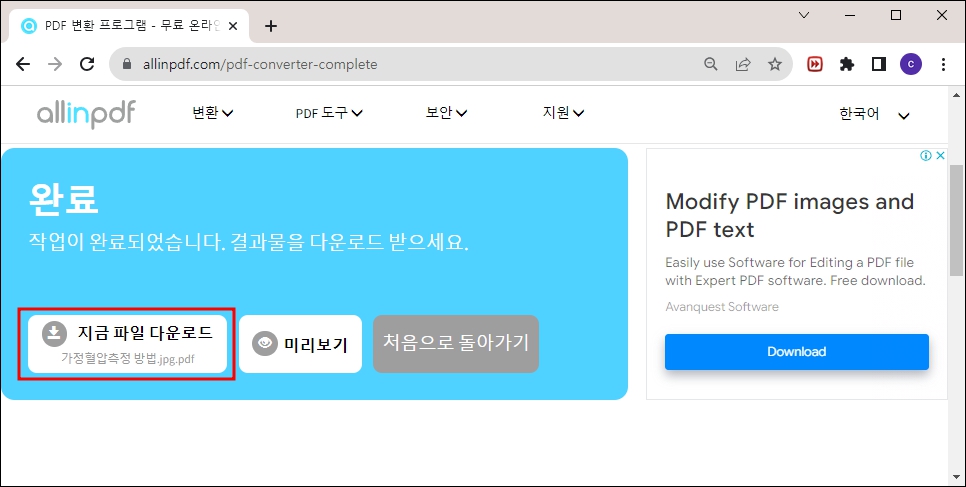
Task: Expand the 보안 menu
Action: point(446,113)
